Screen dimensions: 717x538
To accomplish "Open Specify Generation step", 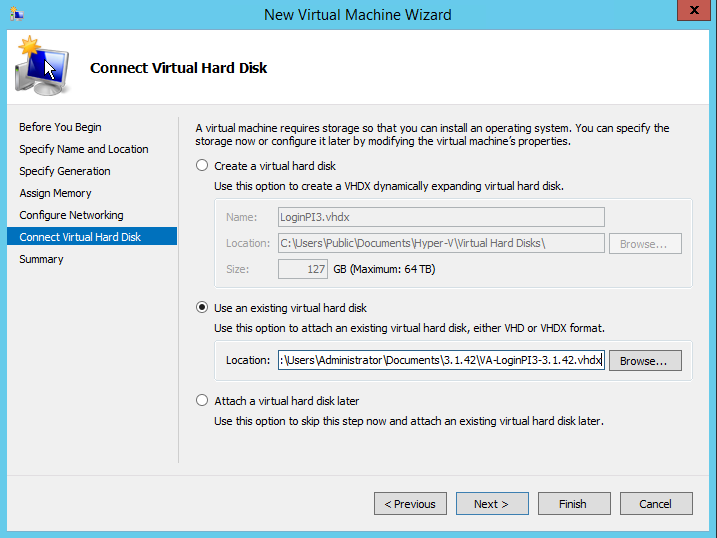I will [x=65, y=171].
